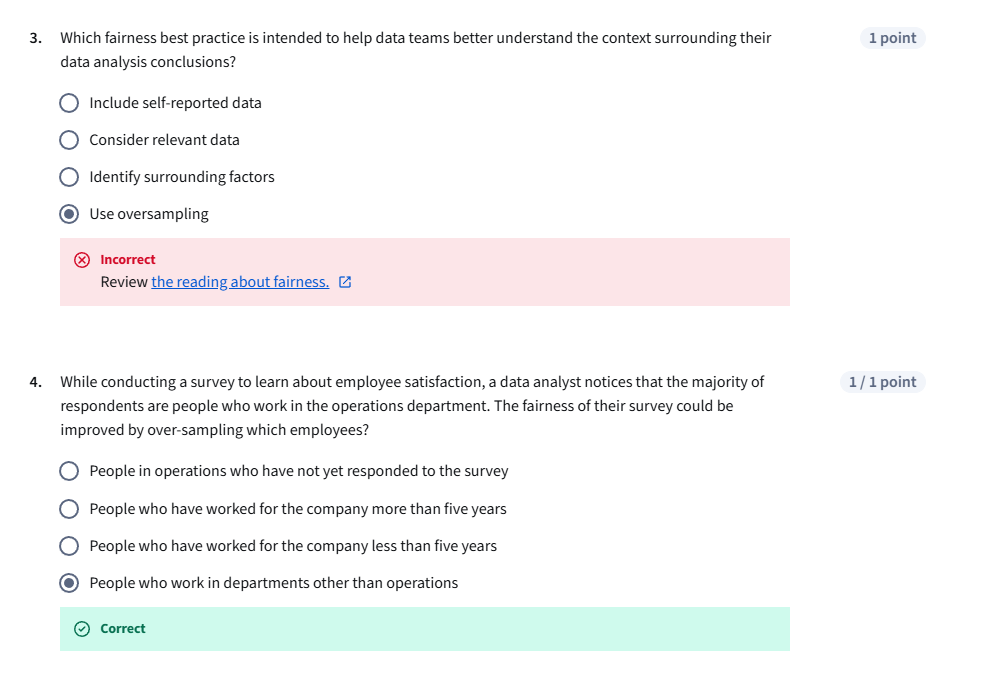Click the question 4 prompt about employee satisfaction survey

[410, 405]
